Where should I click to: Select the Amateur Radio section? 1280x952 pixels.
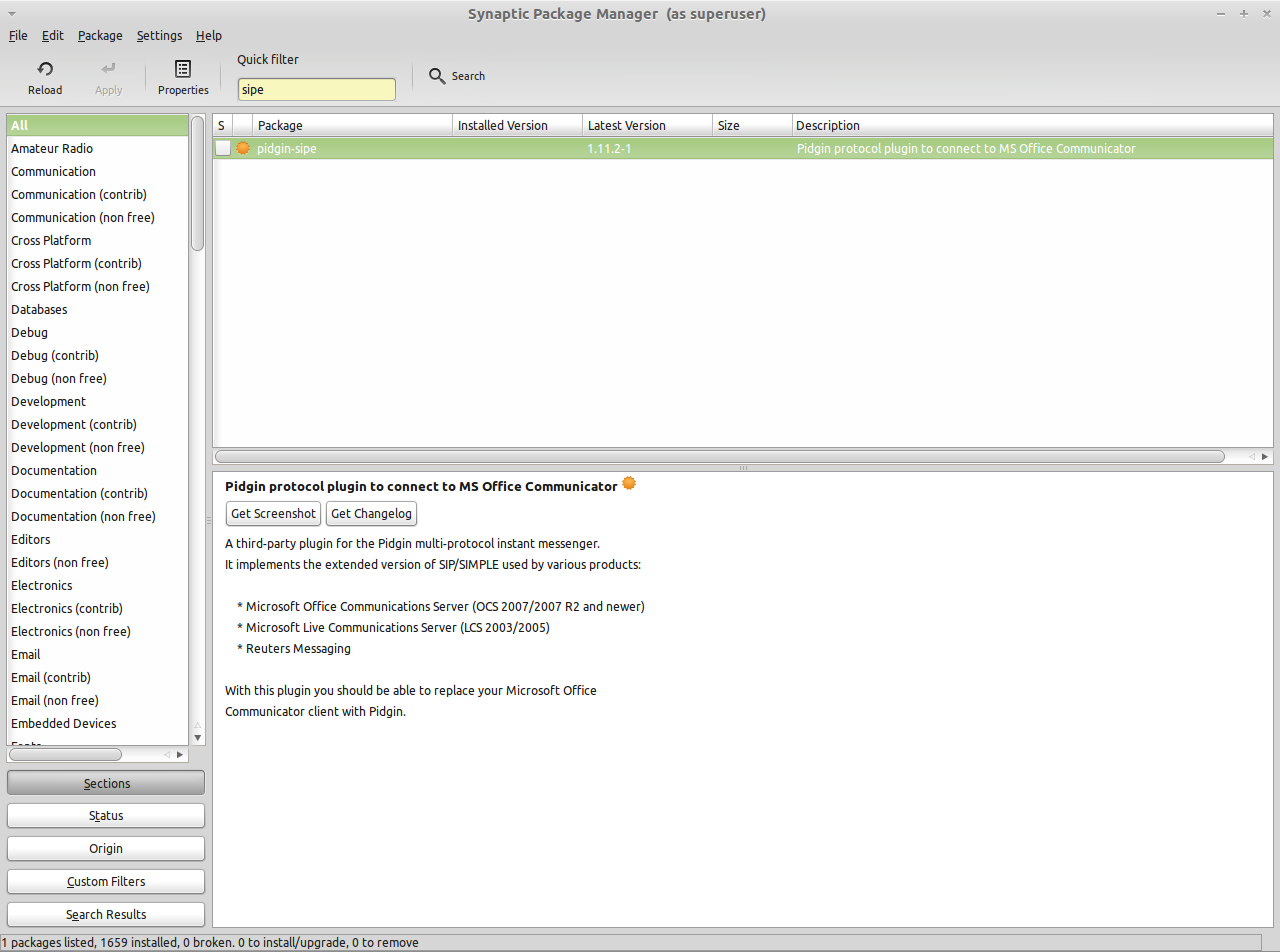point(52,148)
